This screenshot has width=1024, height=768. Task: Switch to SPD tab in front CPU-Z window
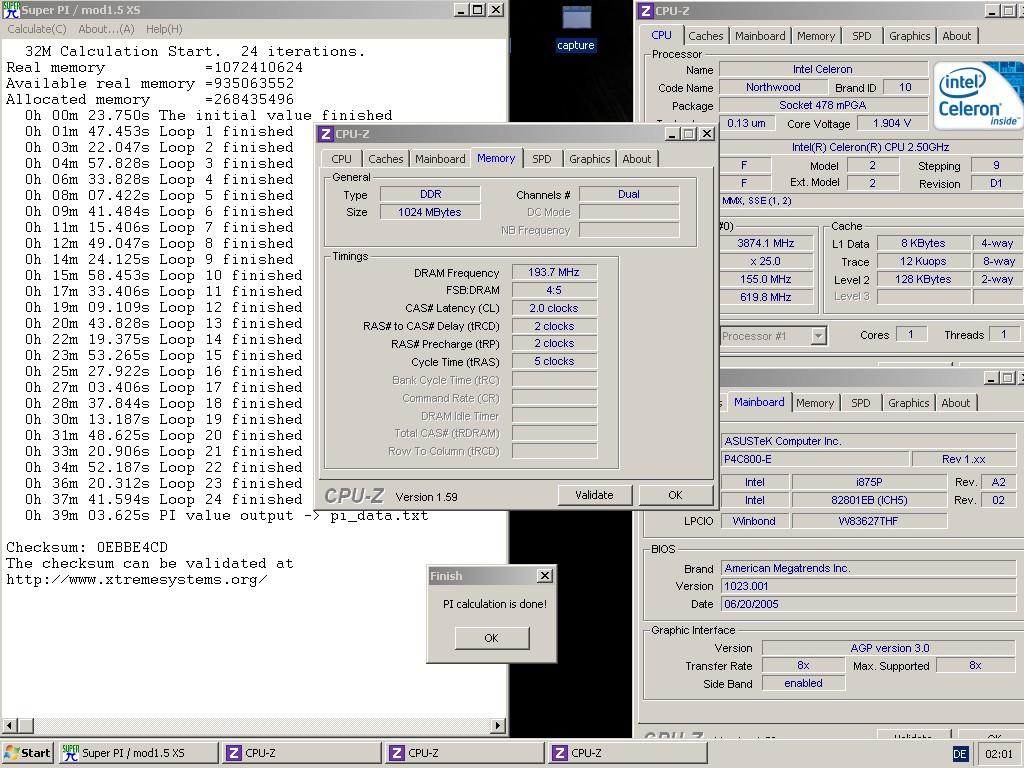pyautogui.click(x=541, y=159)
